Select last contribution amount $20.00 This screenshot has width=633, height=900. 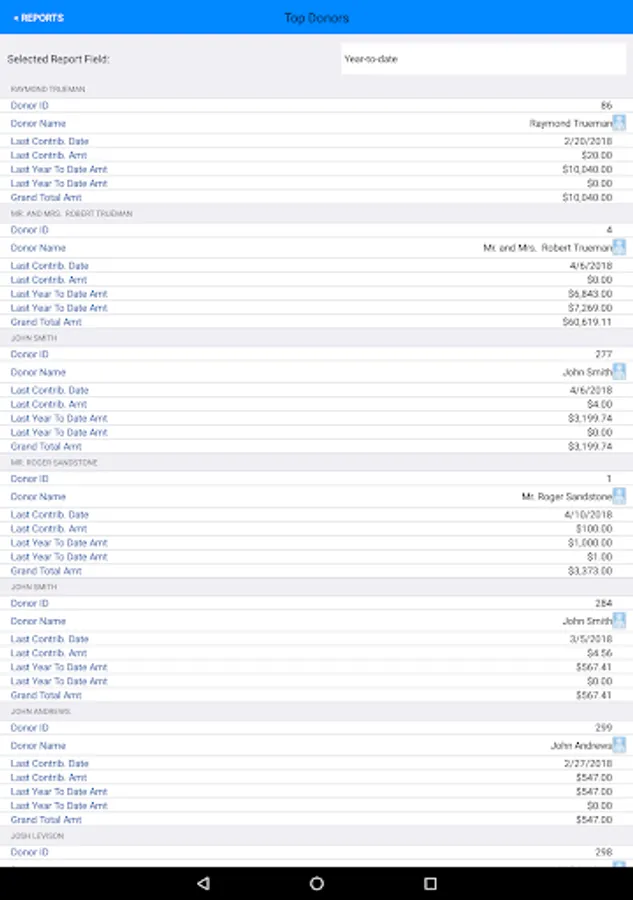click(597, 156)
